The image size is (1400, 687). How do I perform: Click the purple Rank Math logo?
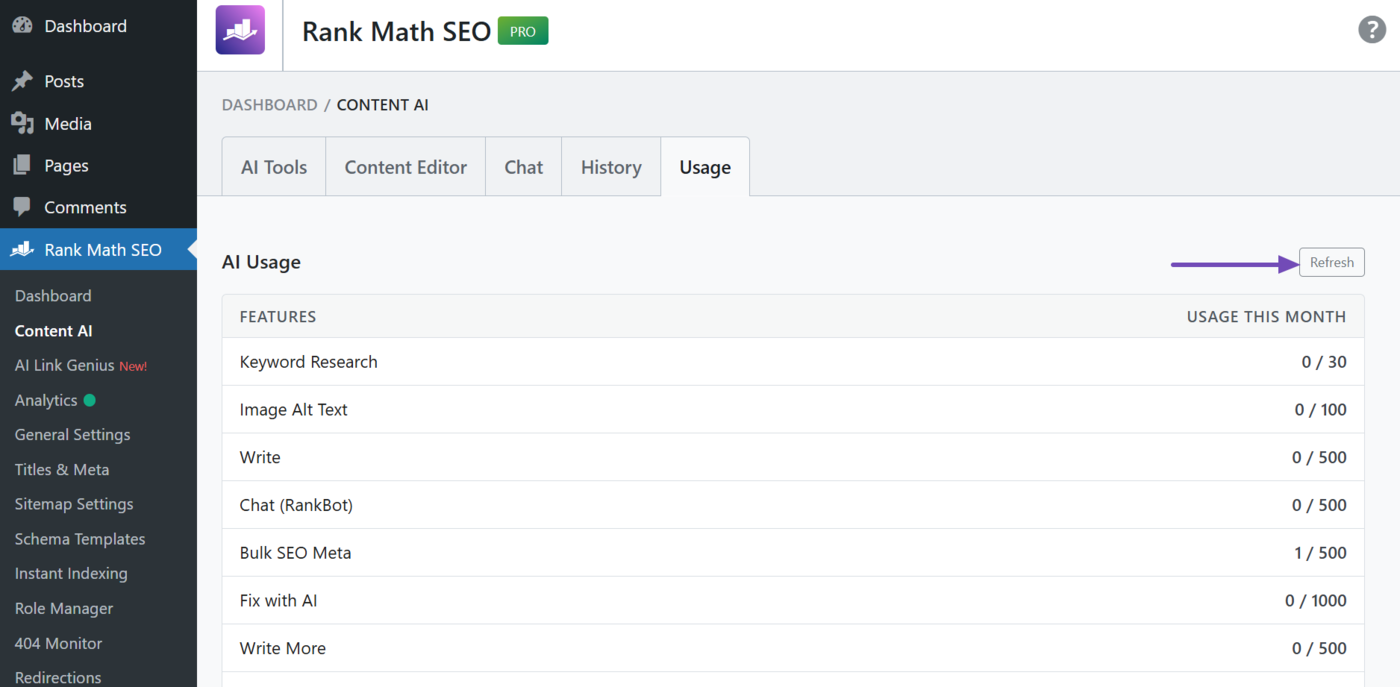click(240, 30)
